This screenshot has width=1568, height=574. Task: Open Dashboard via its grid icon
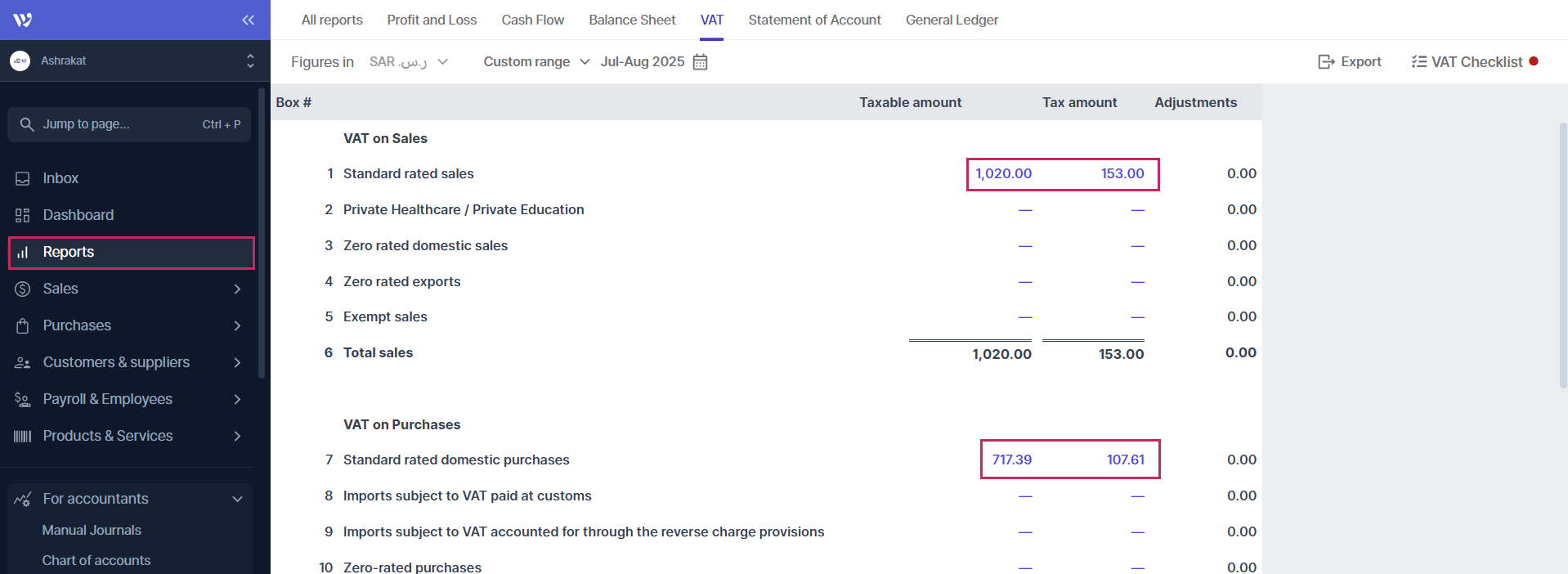click(x=23, y=215)
